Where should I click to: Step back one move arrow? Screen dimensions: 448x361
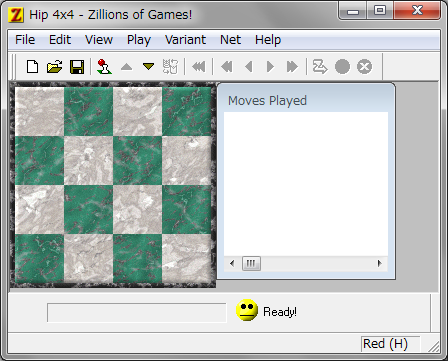(248, 67)
